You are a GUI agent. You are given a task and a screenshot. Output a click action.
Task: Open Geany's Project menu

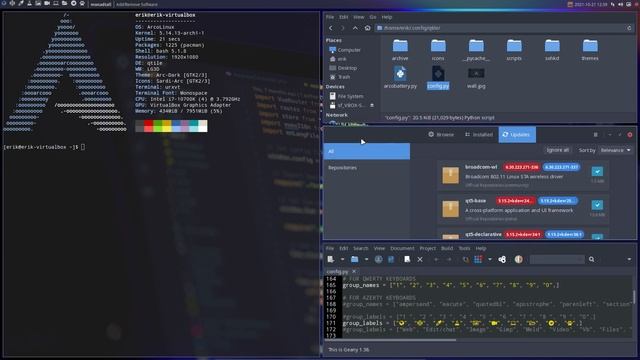tap(427, 248)
